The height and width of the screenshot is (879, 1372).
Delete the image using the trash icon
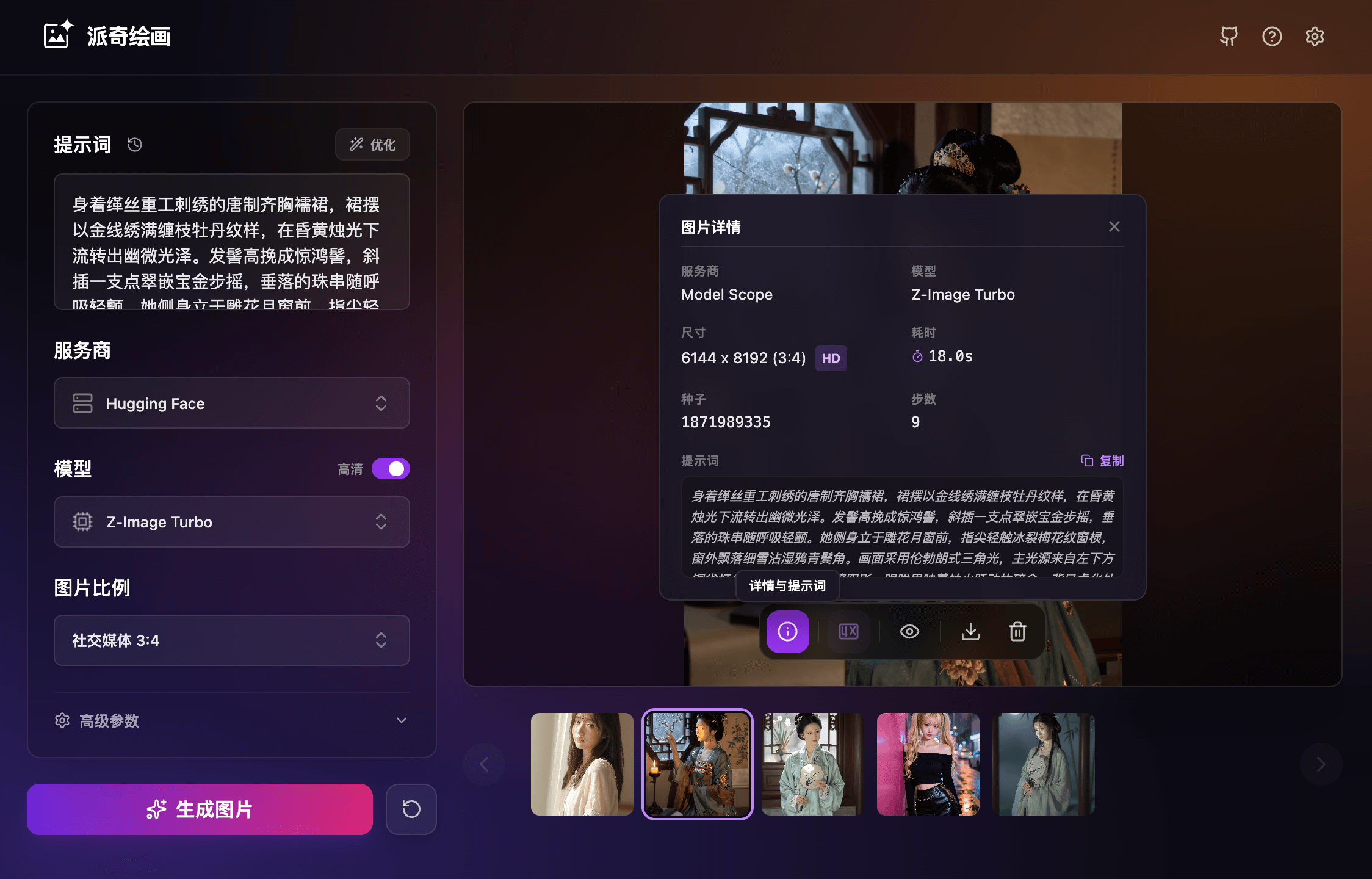pyautogui.click(x=1017, y=632)
